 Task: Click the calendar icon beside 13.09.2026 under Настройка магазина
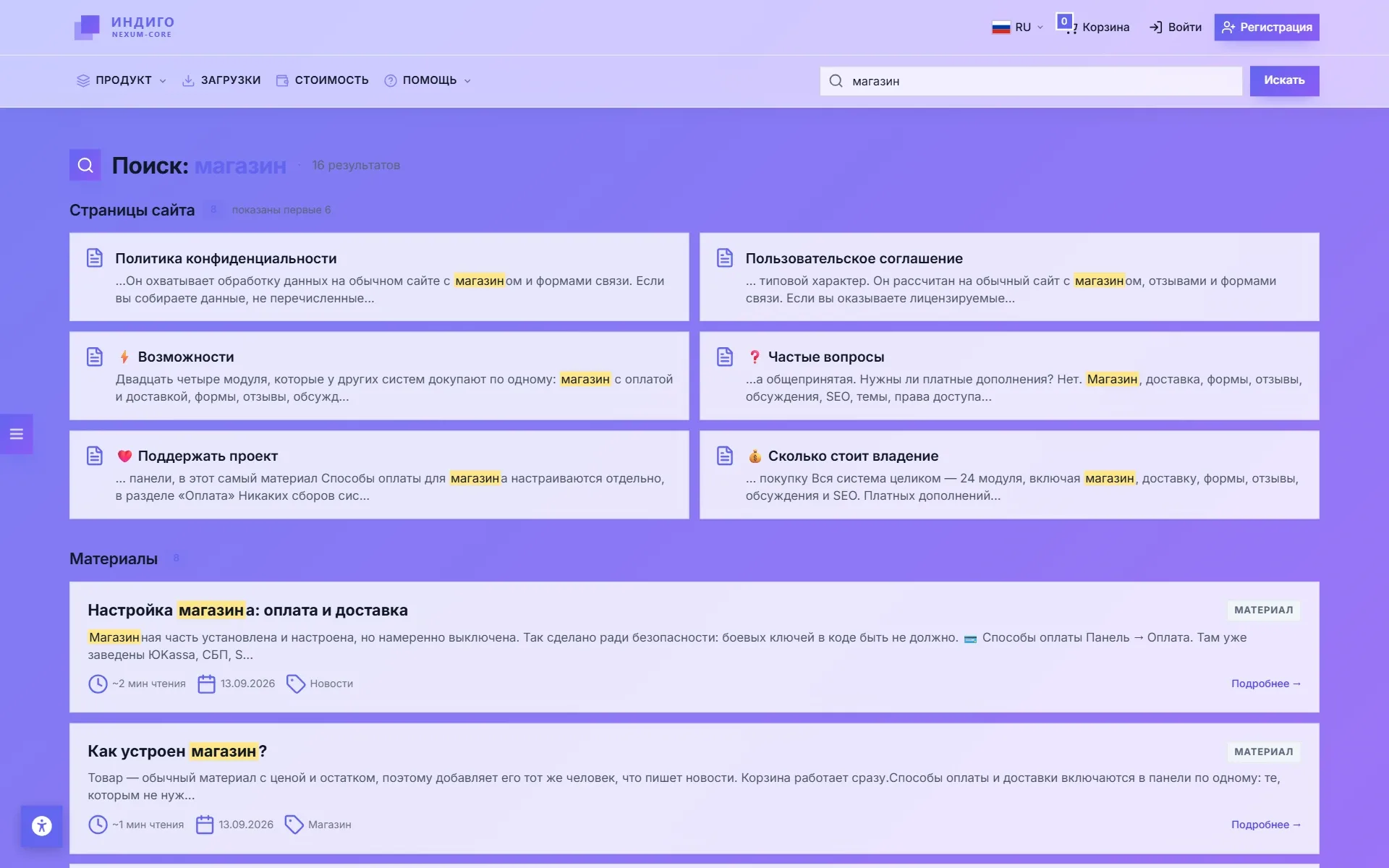[206, 684]
